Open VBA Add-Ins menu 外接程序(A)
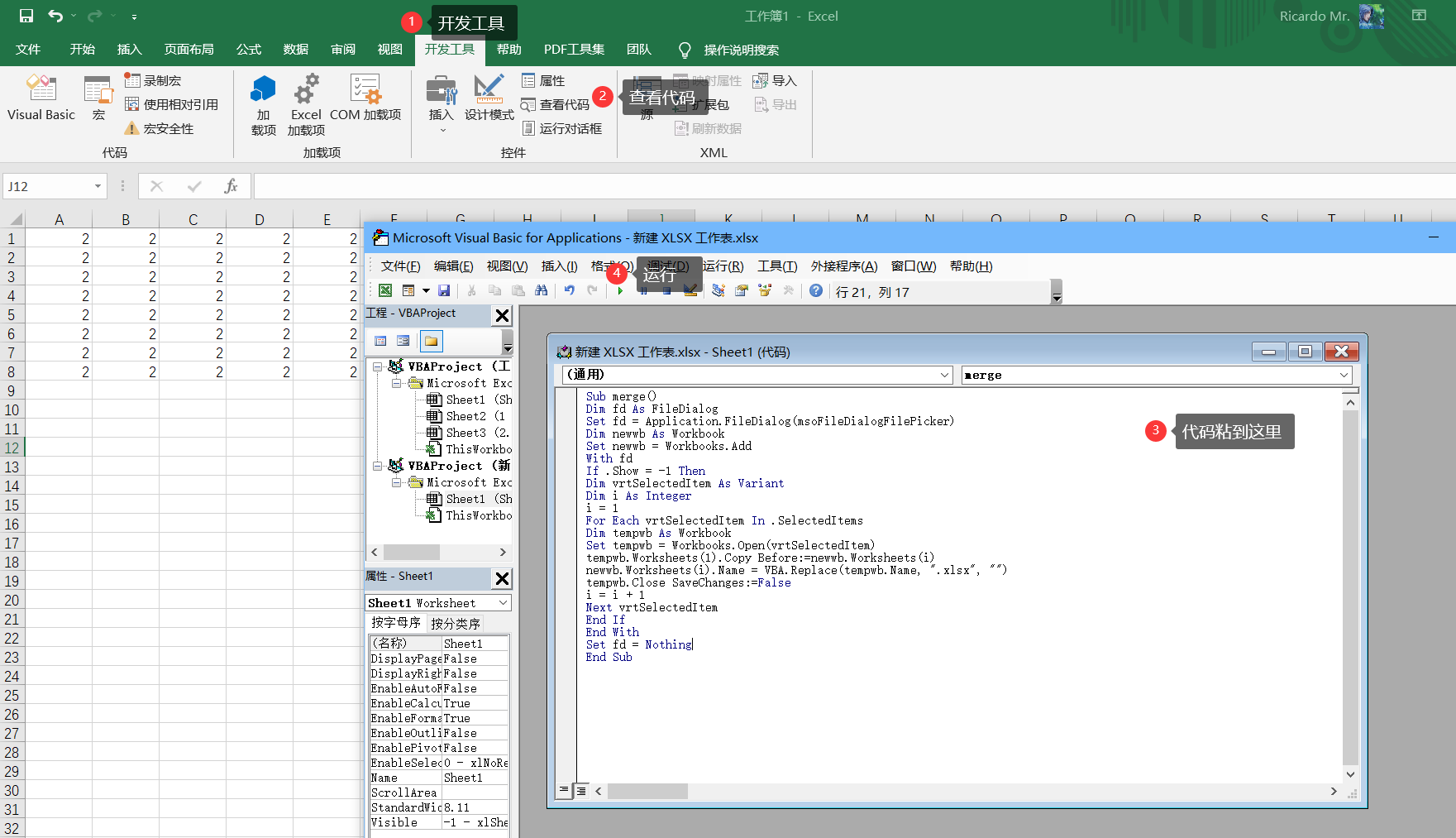This screenshot has height=838, width=1456. (x=844, y=266)
